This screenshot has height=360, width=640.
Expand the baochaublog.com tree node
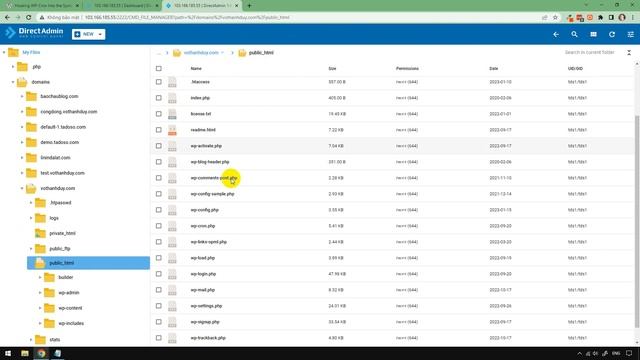coord(22,96)
